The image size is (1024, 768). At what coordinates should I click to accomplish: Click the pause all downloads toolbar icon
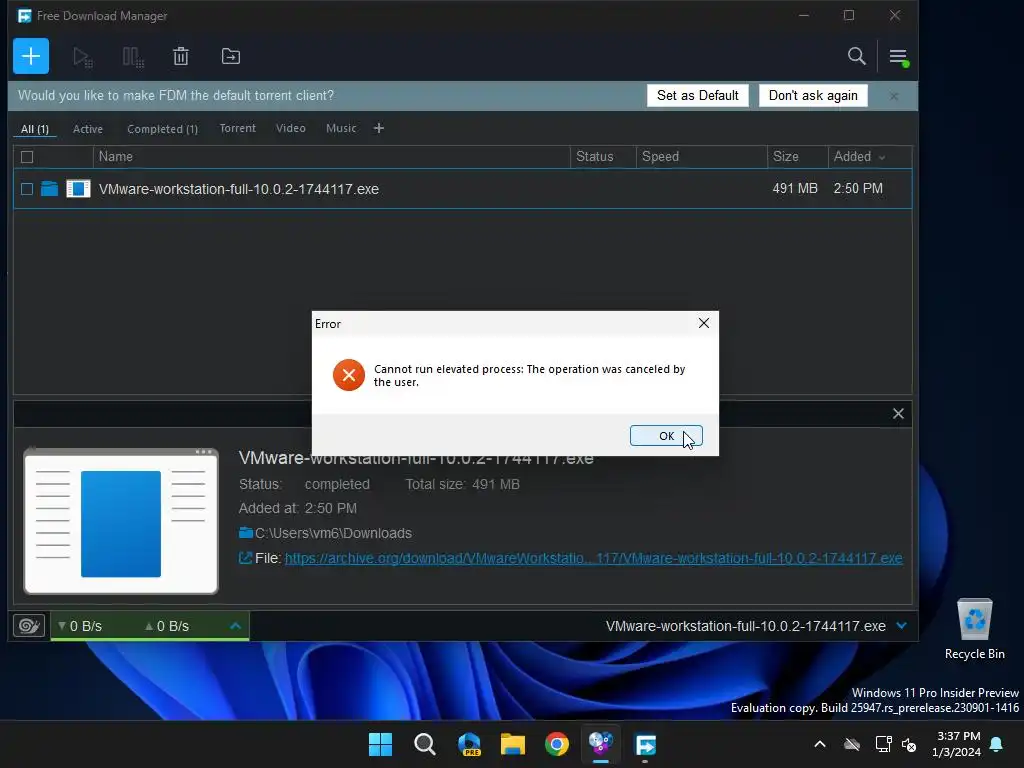(133, 57)
